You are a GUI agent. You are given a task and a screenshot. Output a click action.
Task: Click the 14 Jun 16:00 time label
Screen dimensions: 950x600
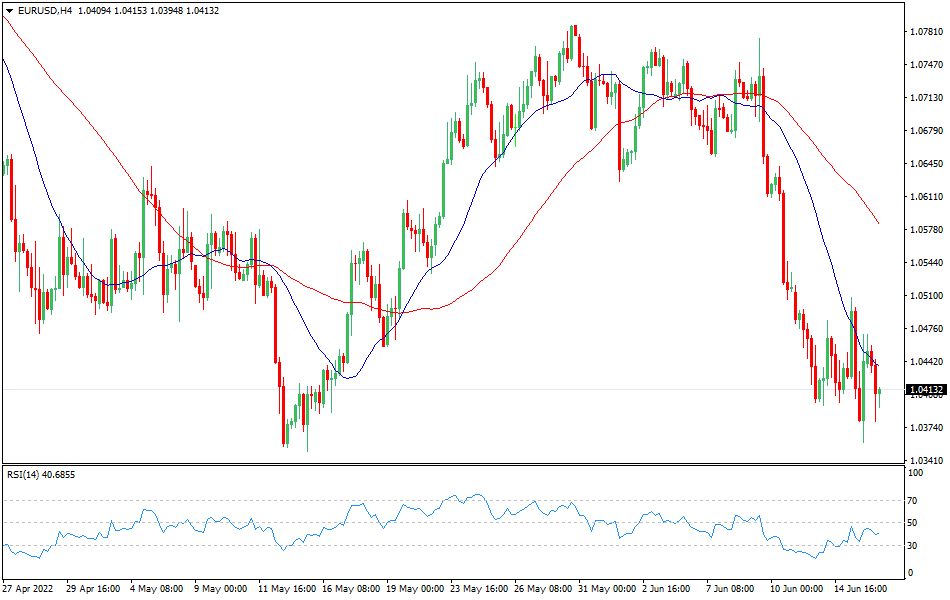tap(860, 588)
